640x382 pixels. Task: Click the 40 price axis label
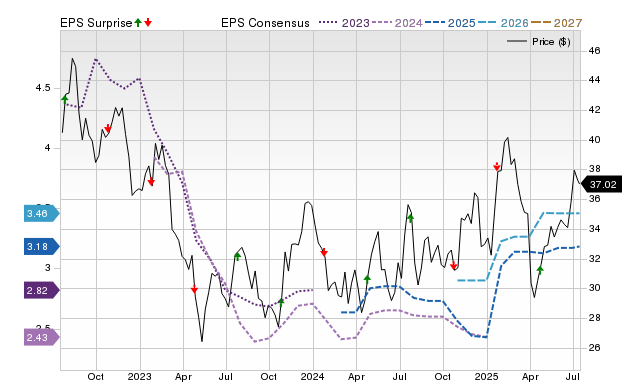594,140
